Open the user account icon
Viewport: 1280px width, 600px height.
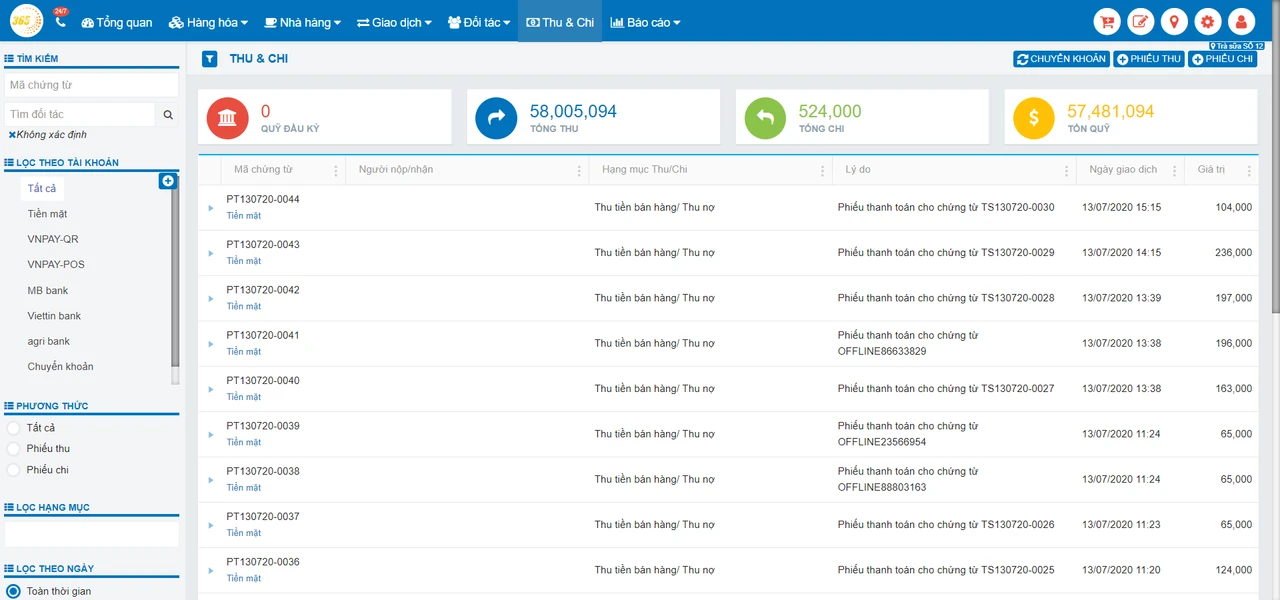click(x=1241, y=21)
